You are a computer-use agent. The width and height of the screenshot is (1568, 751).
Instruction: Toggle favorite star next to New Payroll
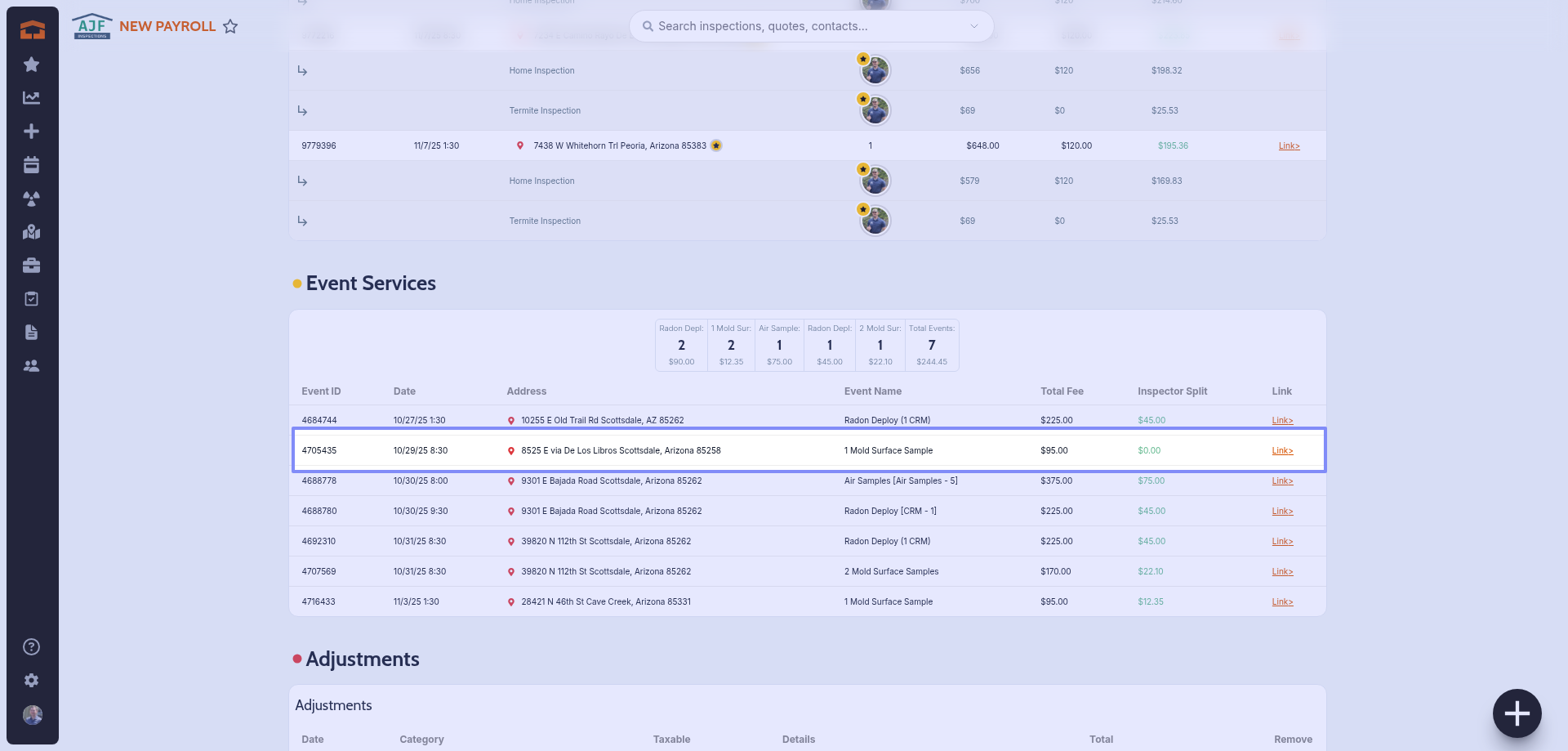[230, 27]
